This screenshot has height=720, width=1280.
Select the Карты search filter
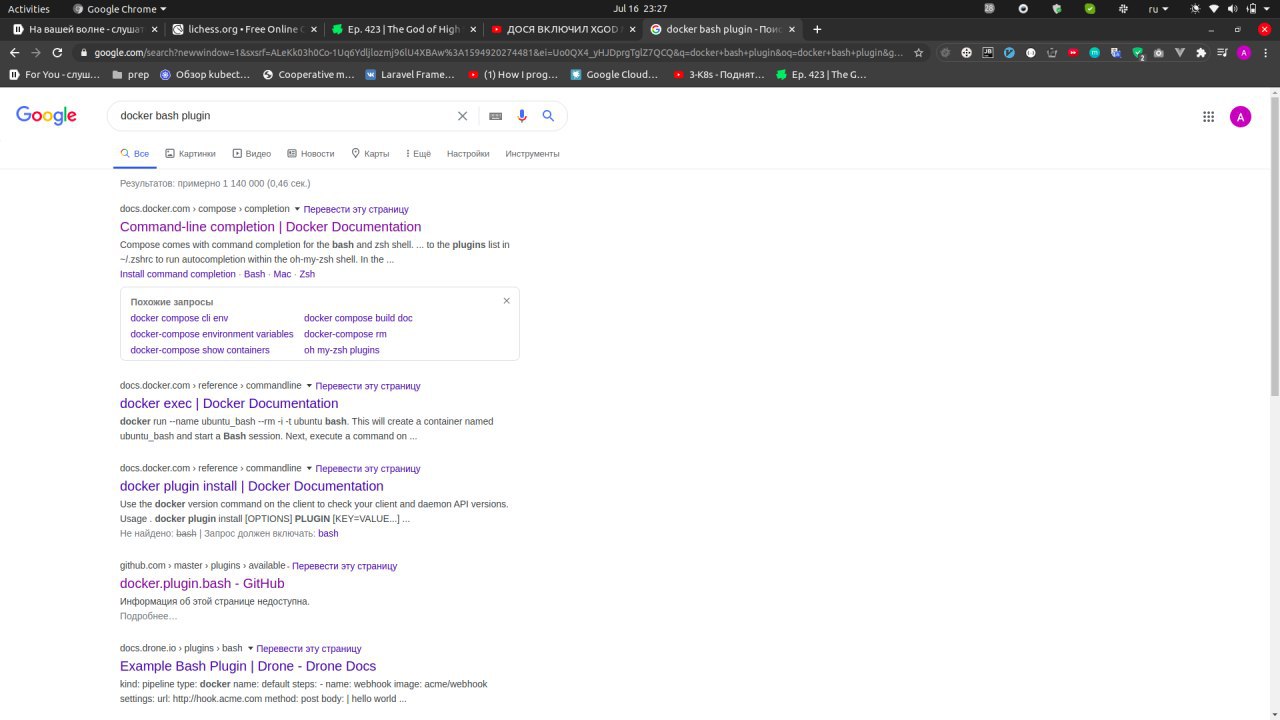[370, 154]
